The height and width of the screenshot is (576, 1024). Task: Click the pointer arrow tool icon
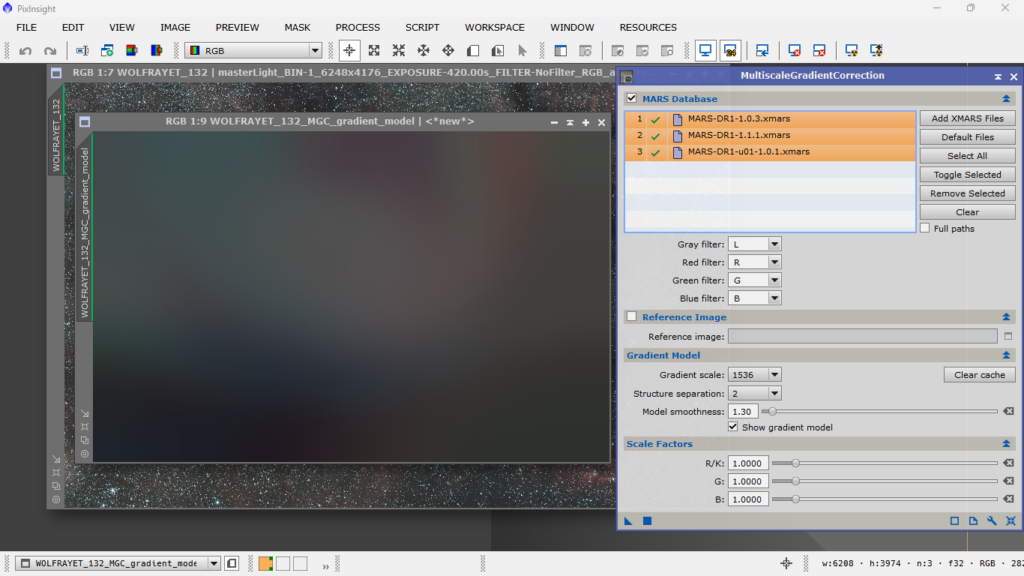point(522,50)
